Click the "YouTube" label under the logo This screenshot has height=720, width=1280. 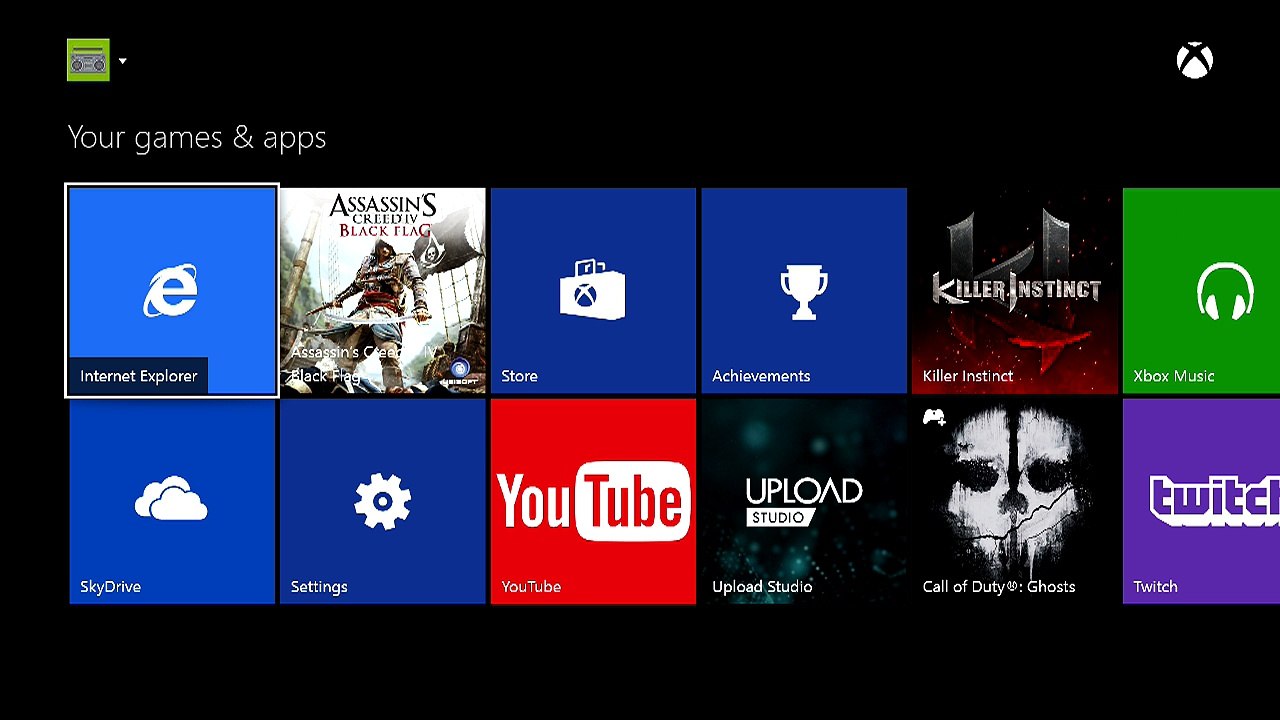[531, 587]
